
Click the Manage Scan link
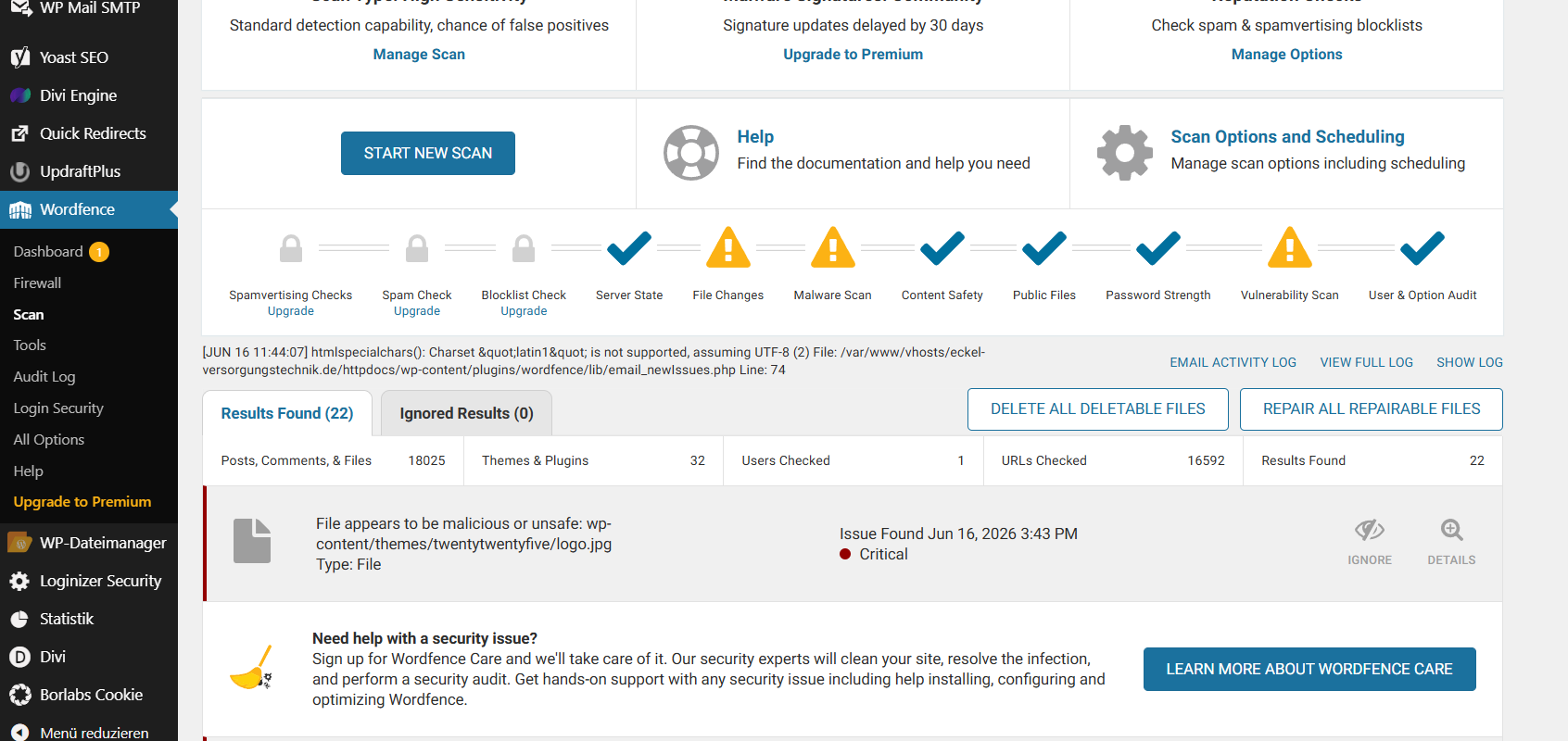click(x=419, y=55)
